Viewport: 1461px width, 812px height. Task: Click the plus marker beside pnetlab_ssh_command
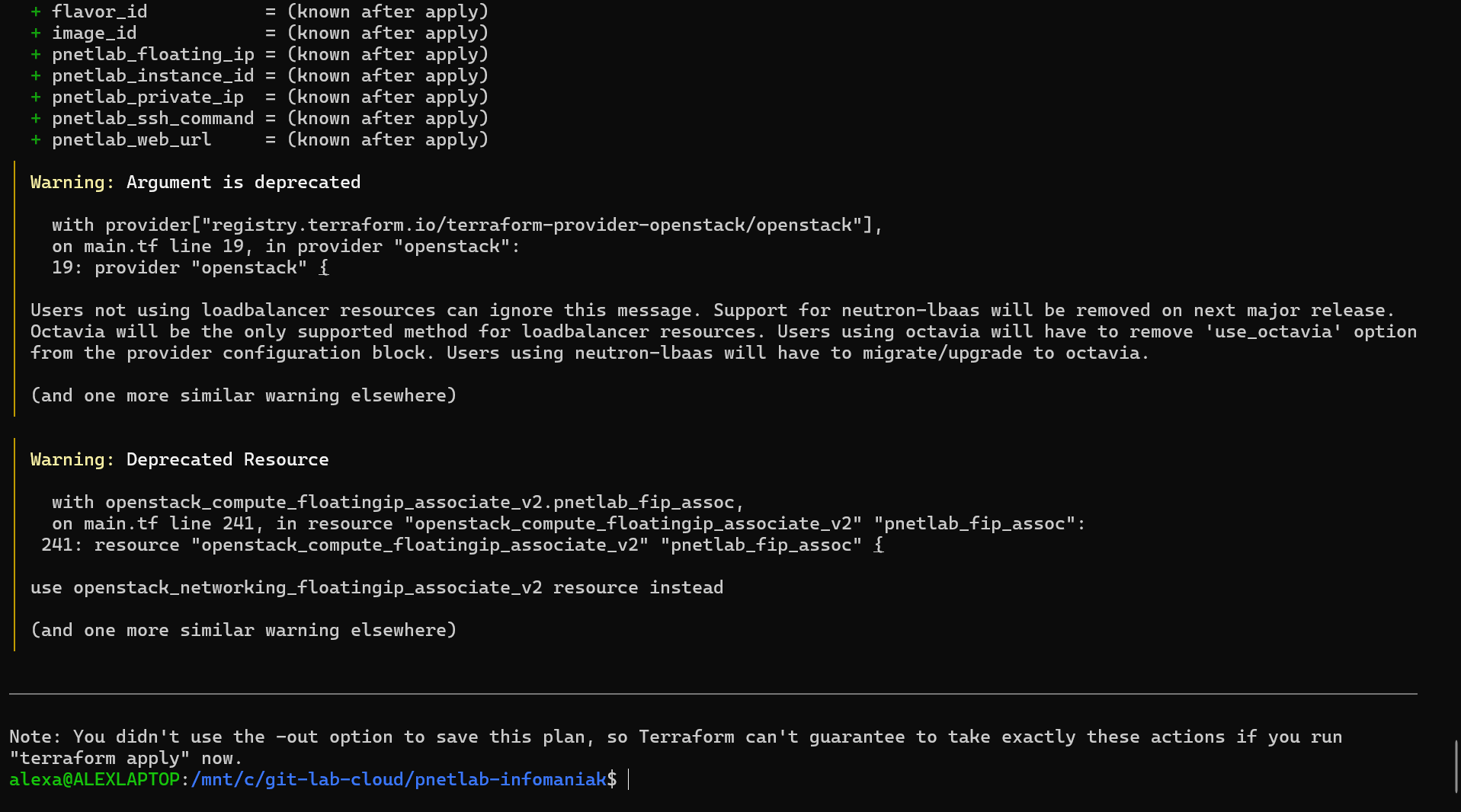coord(36,119)
